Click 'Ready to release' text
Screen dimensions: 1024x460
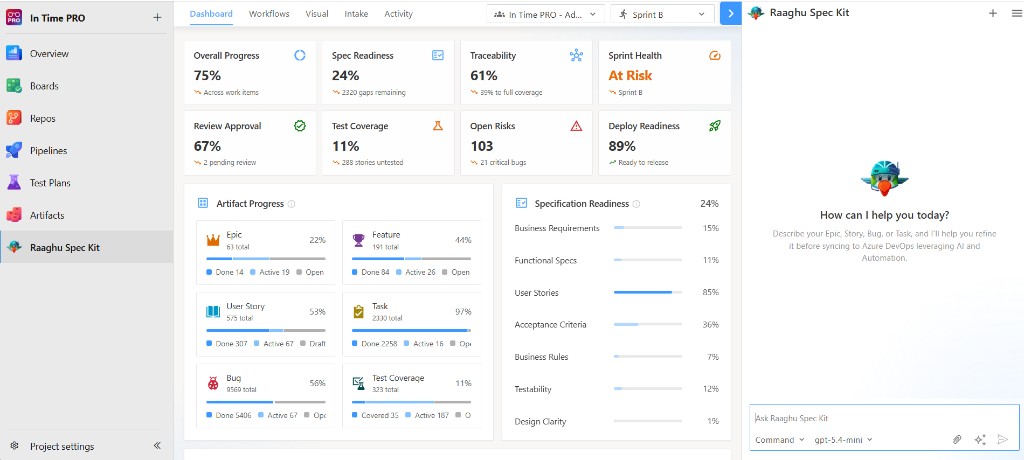tap(643, 163)
